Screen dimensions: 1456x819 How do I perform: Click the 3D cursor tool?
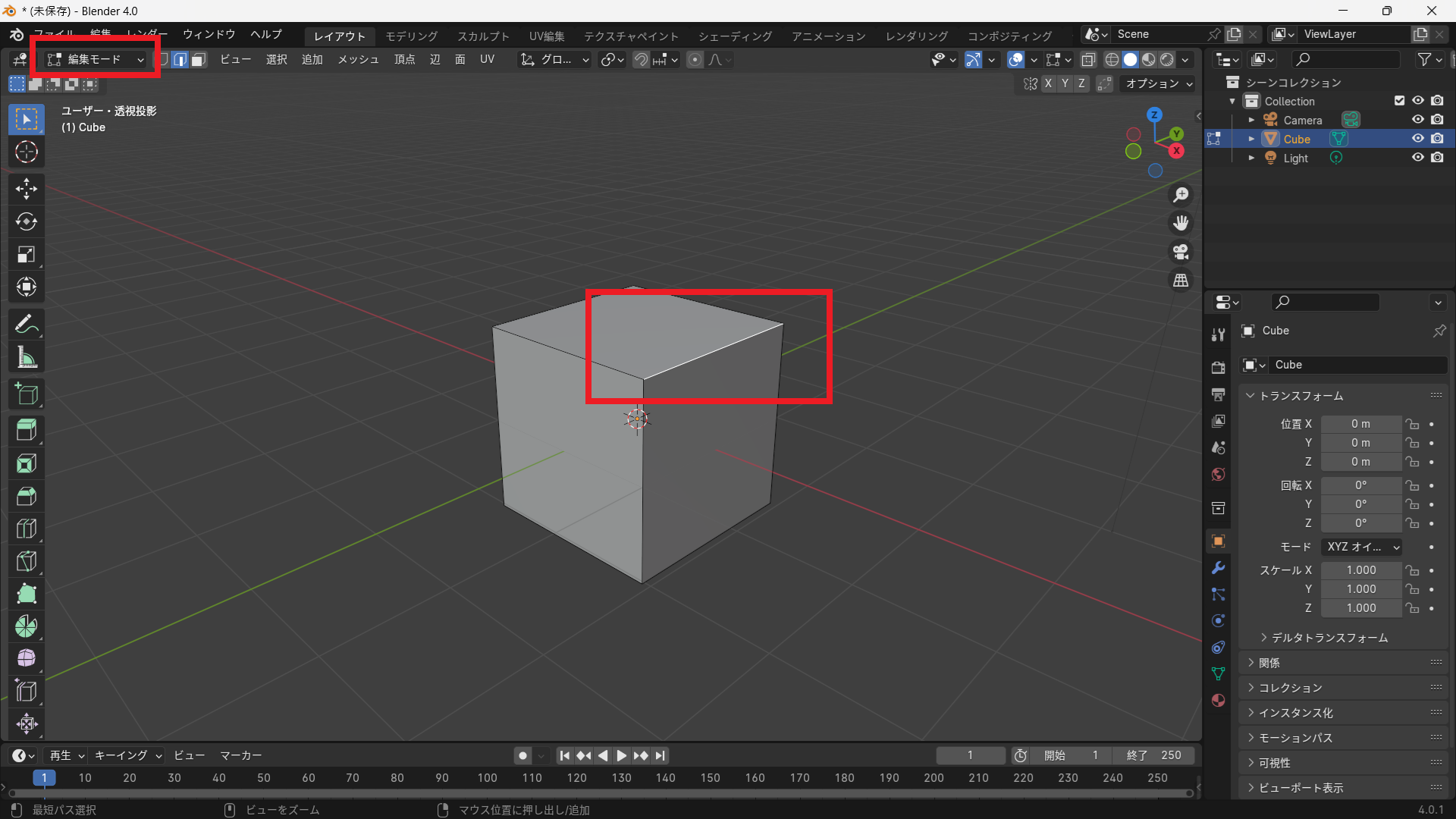[27, 152]
